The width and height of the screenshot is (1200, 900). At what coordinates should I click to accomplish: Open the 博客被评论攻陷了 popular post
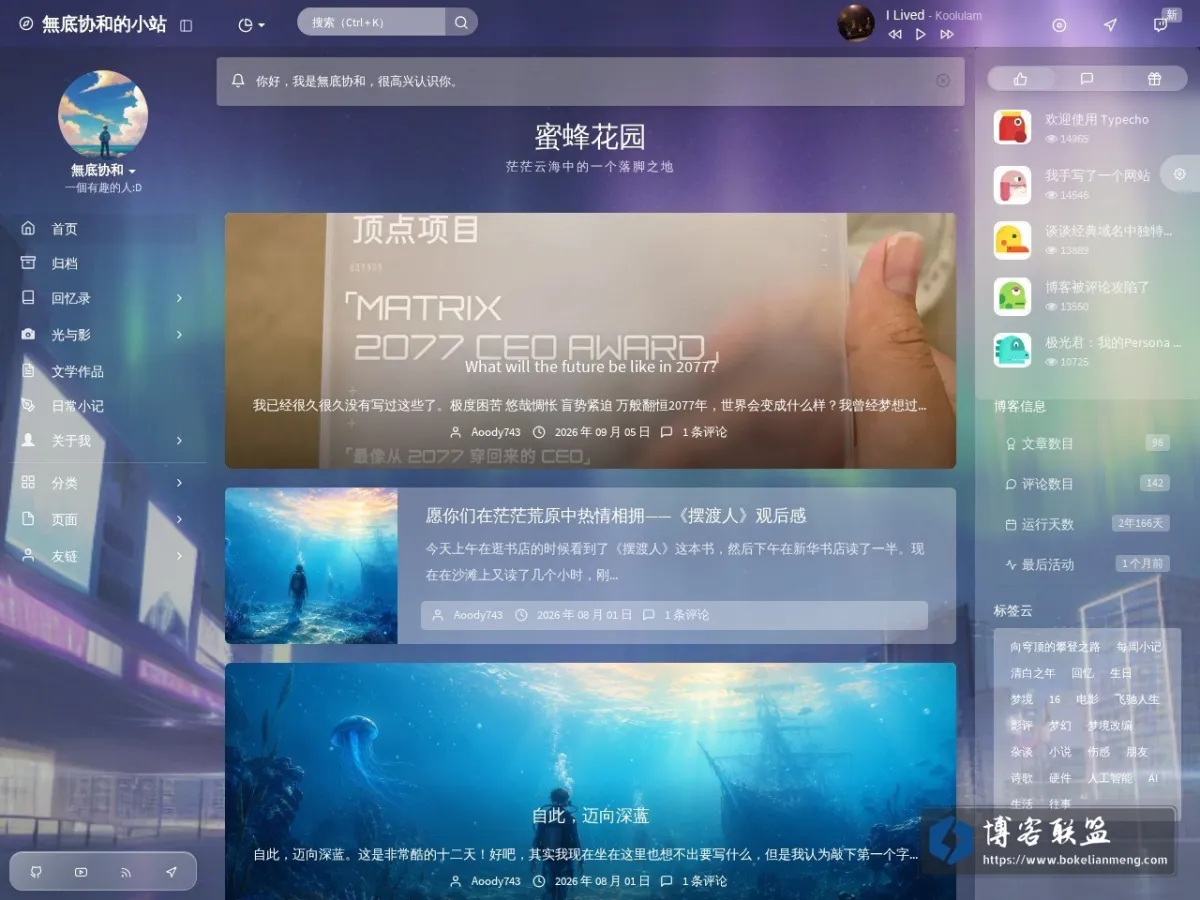(x=1097, y=287)
